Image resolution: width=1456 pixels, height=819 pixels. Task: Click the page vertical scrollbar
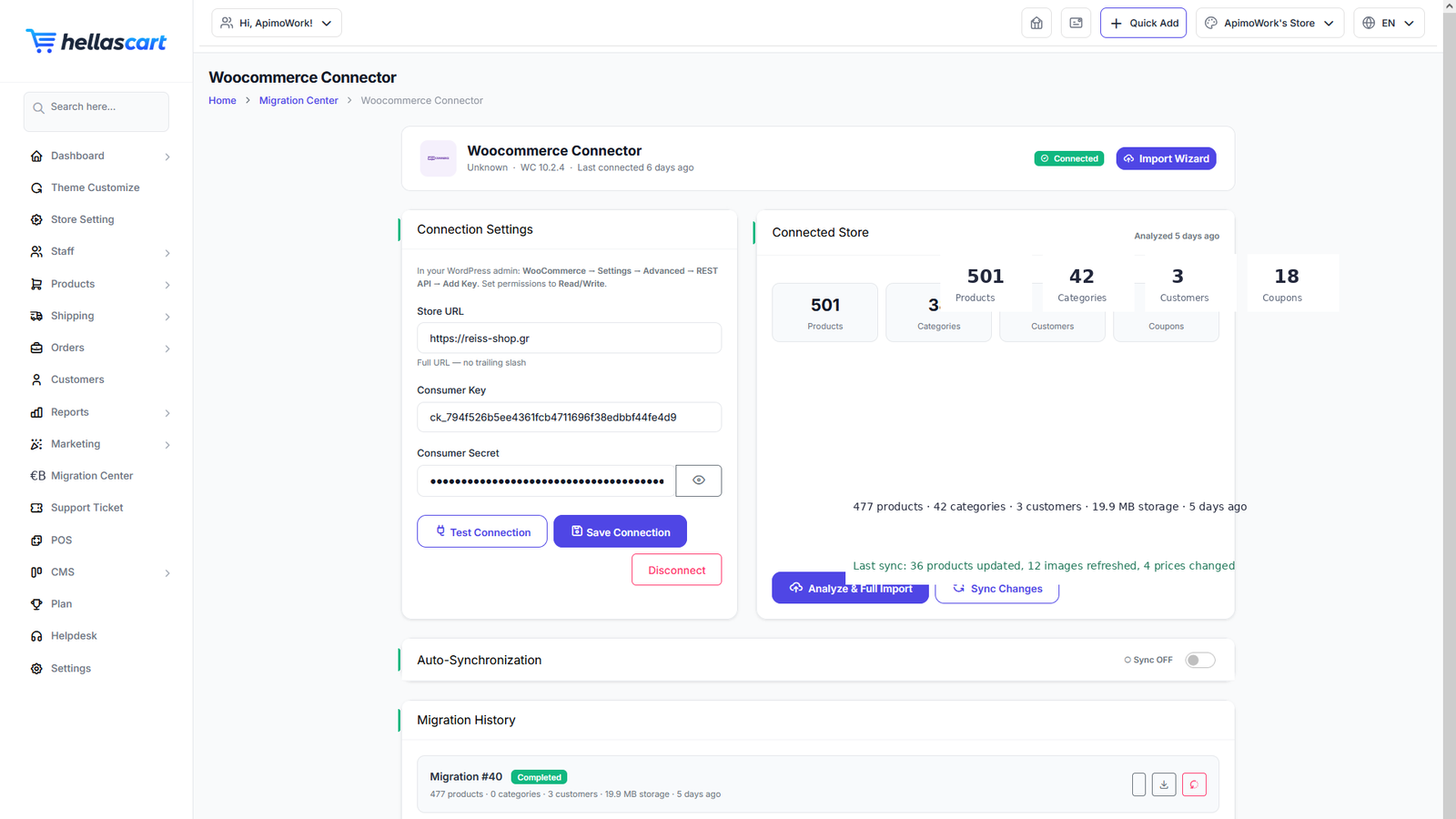[x=1450, y=409]
